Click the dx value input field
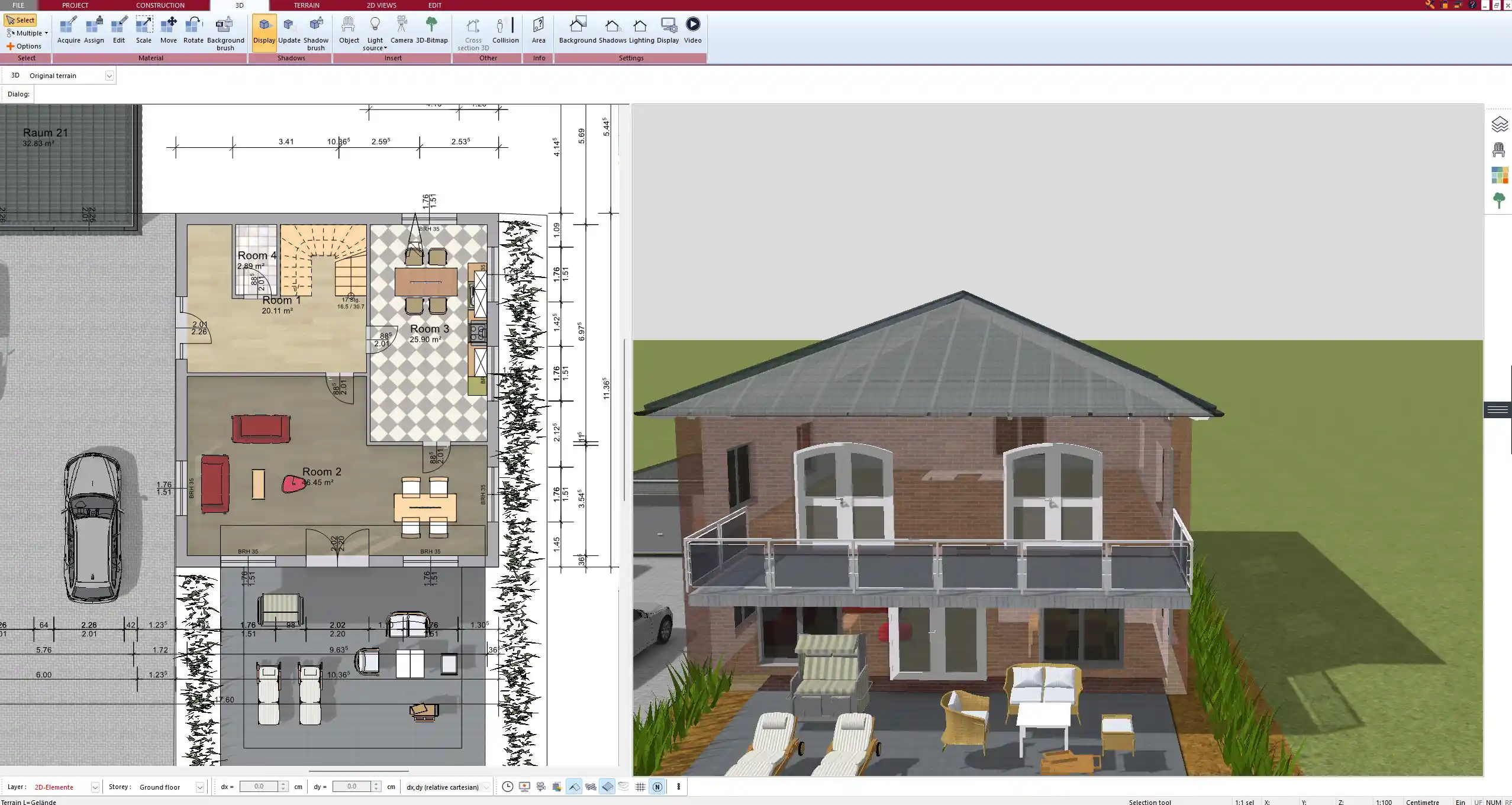Viewport: 1512px width, 805px height. pyautogui.click(x=259, y=787)
